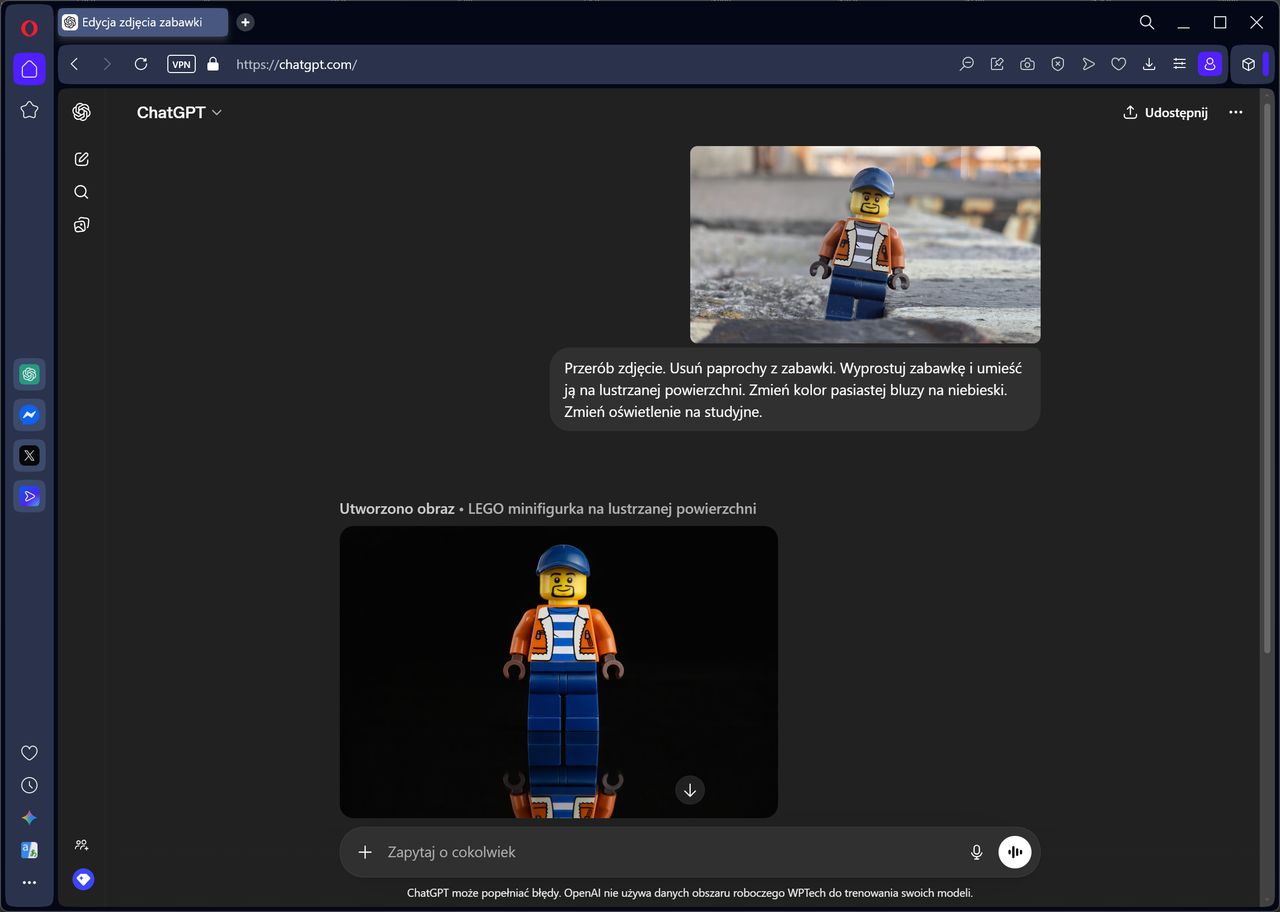Open the ChatGPT image library icon
This screenshot has width=1280, height=912.
(x=82, y=225)
